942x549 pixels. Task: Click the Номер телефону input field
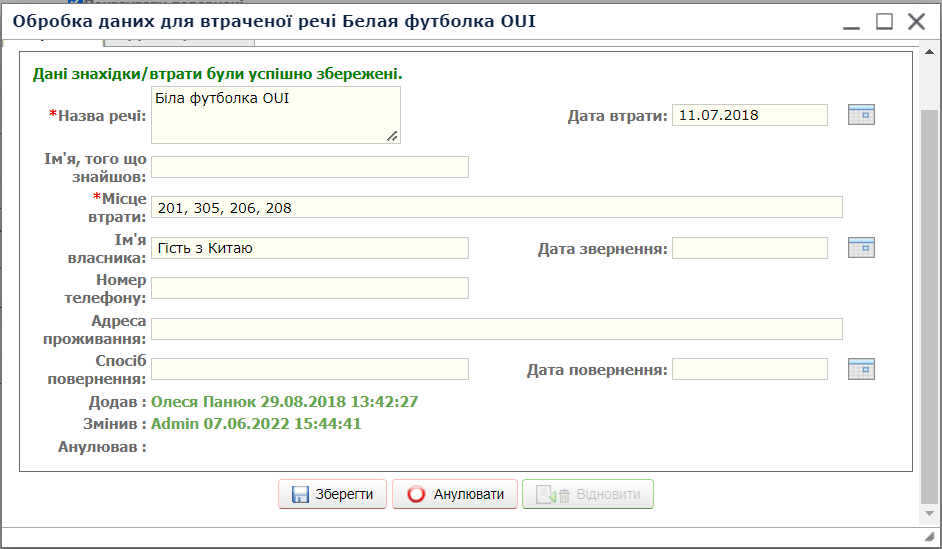point(309,288)
